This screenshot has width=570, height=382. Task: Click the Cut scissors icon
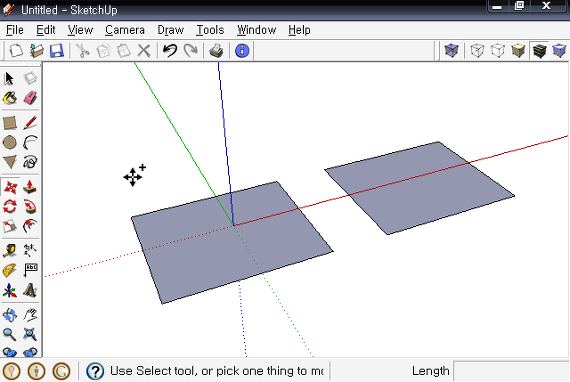[83, 51]
